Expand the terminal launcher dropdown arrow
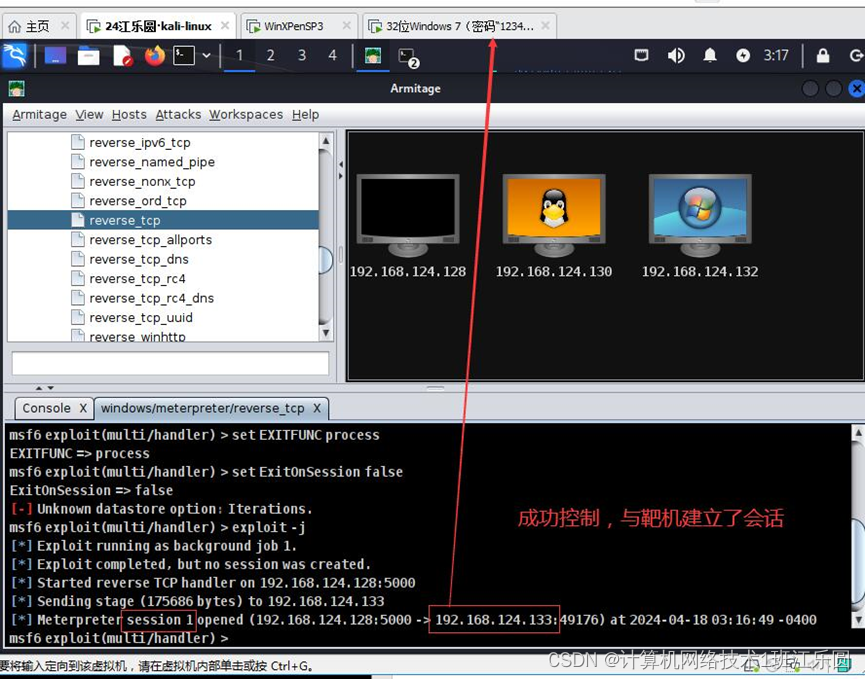The image size is (865, 679). point(206,55)
